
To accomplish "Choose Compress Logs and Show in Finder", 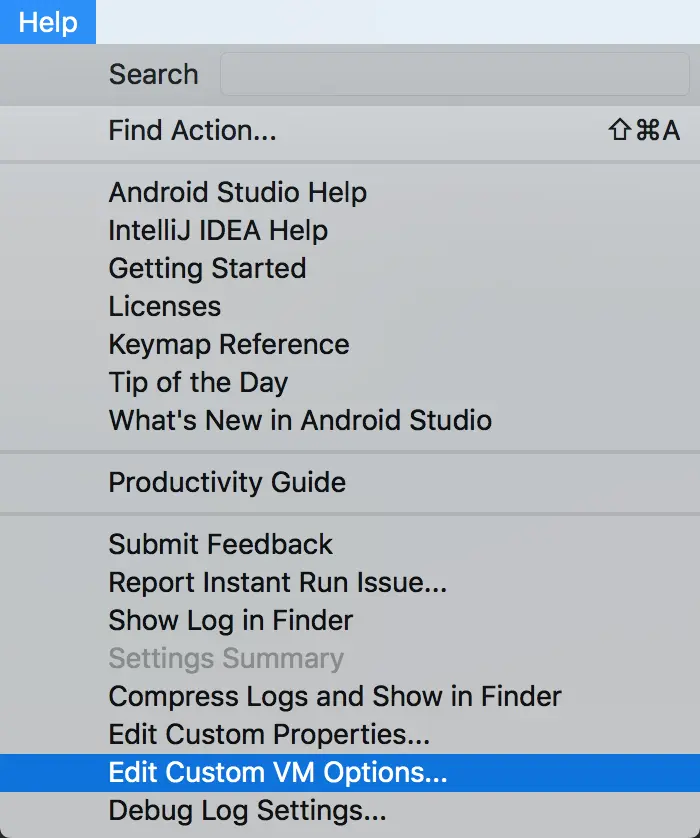I will (x=335, y=696).
